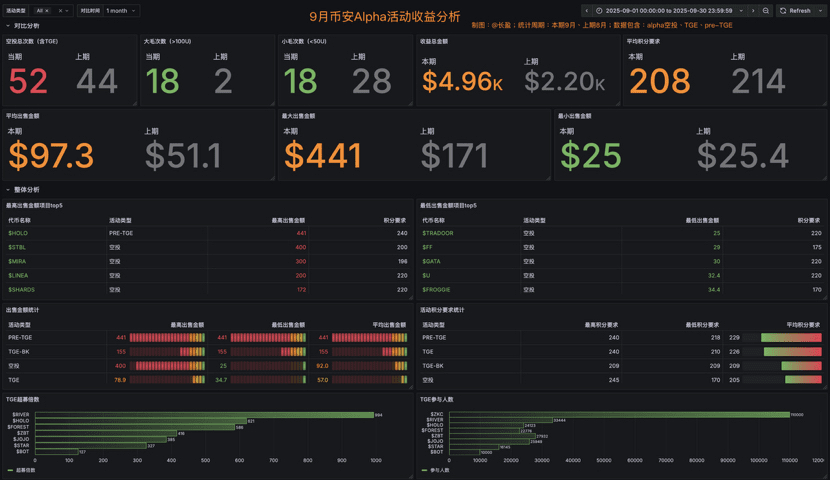Click the Refresh dashboard button
Image resolution: width=830 pixels, height=480 pixels.
pyautogui.click(x=796, y=11)
